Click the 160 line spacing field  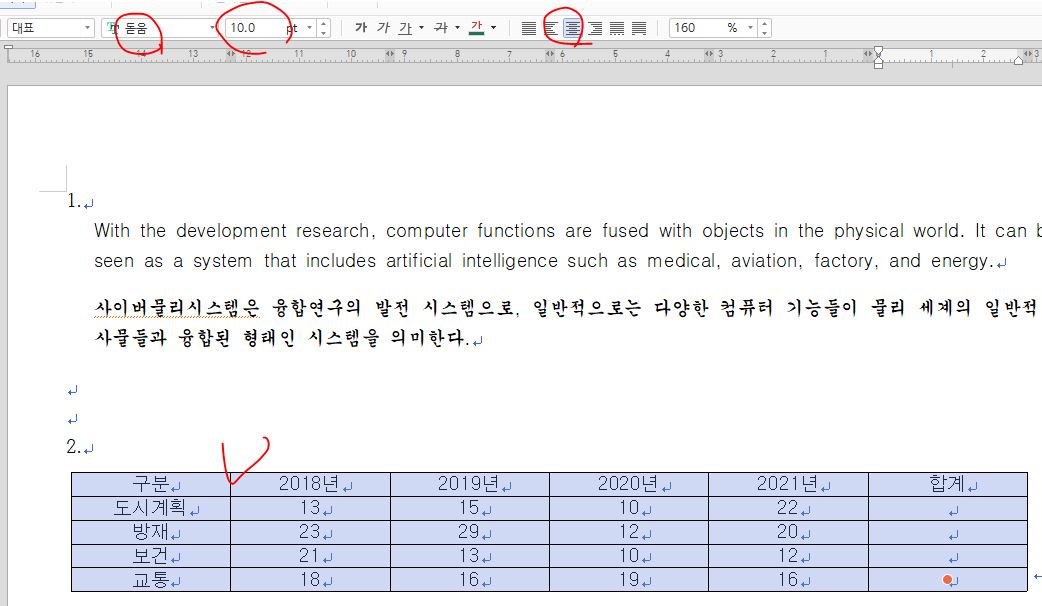point(696,28)
